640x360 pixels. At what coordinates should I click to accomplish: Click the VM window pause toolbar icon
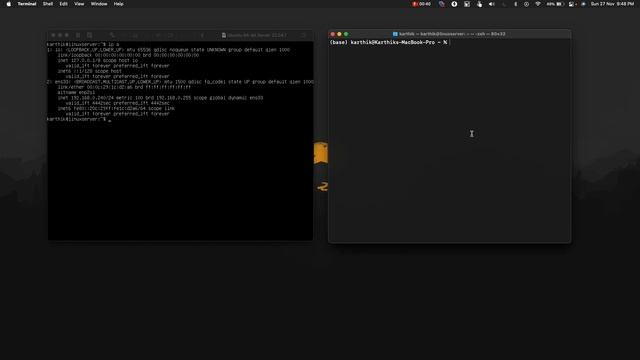click(x=78, y=36)
